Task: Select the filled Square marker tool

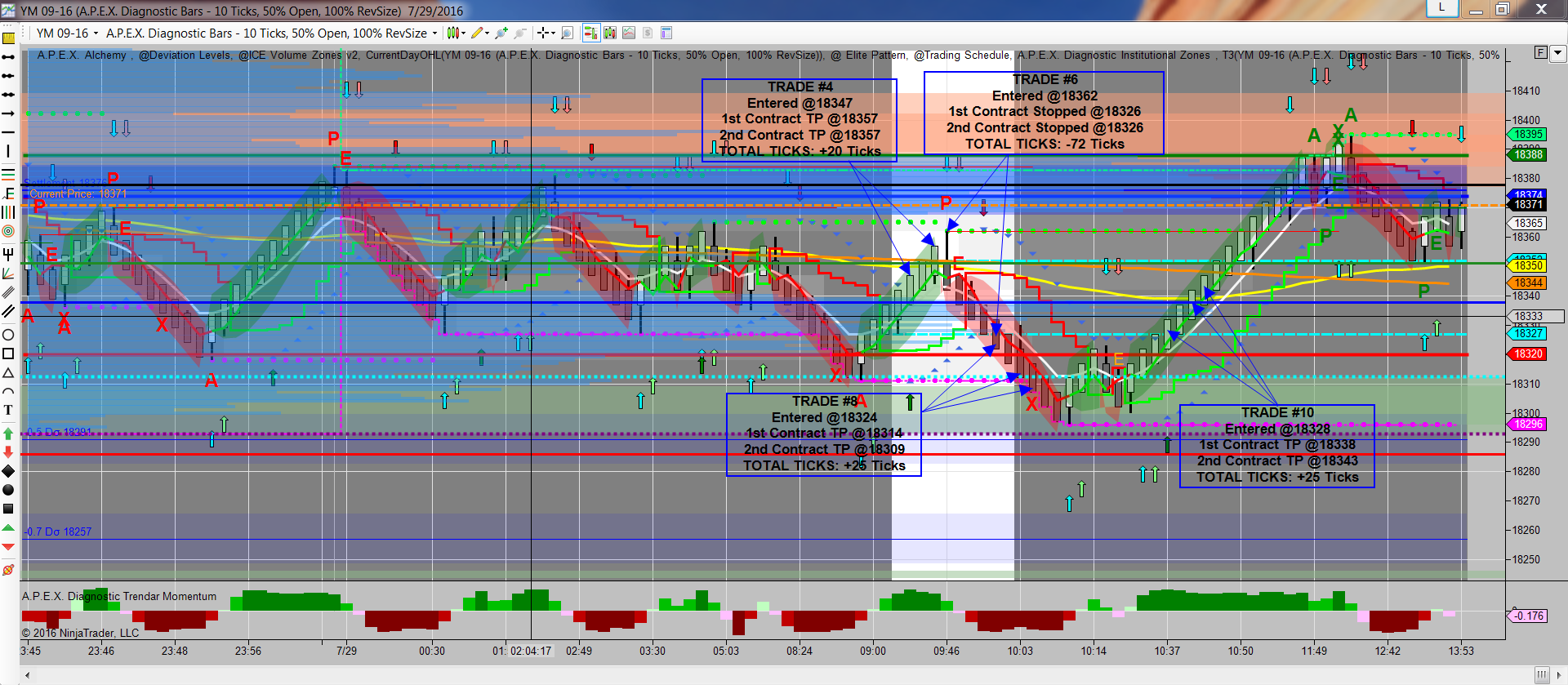Action: [8, 509]
